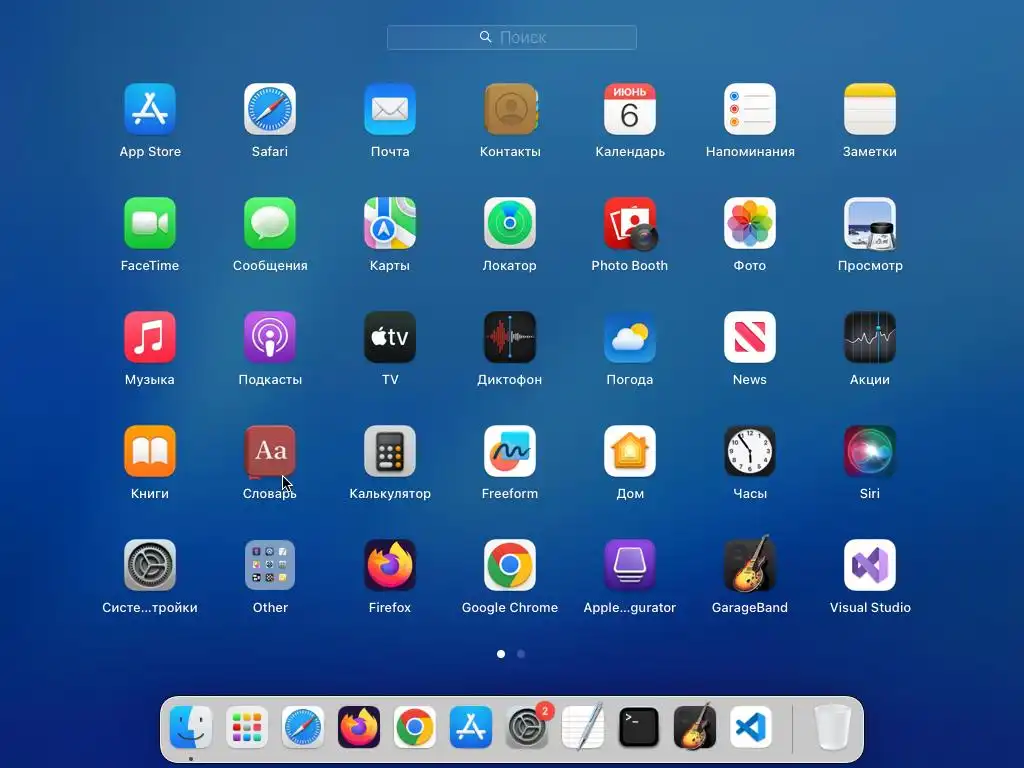Open the Почта mail app
1024x768 pixels.
coord(390,109)
